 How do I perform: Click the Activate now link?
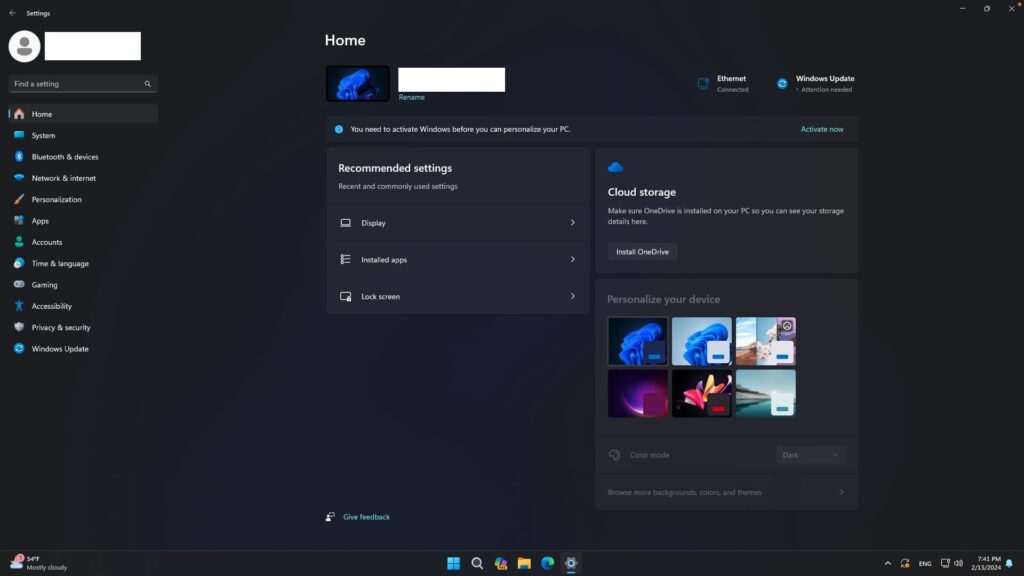coord(821,129)
